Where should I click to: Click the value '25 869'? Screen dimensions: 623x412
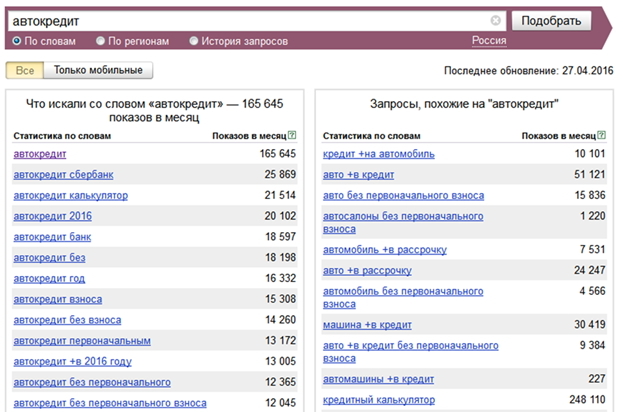pyautogui.click(x=280, y=174)
